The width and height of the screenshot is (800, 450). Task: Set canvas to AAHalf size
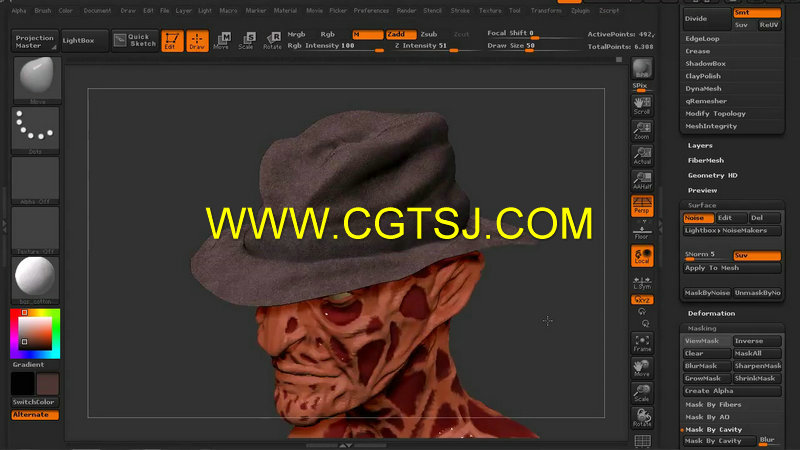(642, 181)
